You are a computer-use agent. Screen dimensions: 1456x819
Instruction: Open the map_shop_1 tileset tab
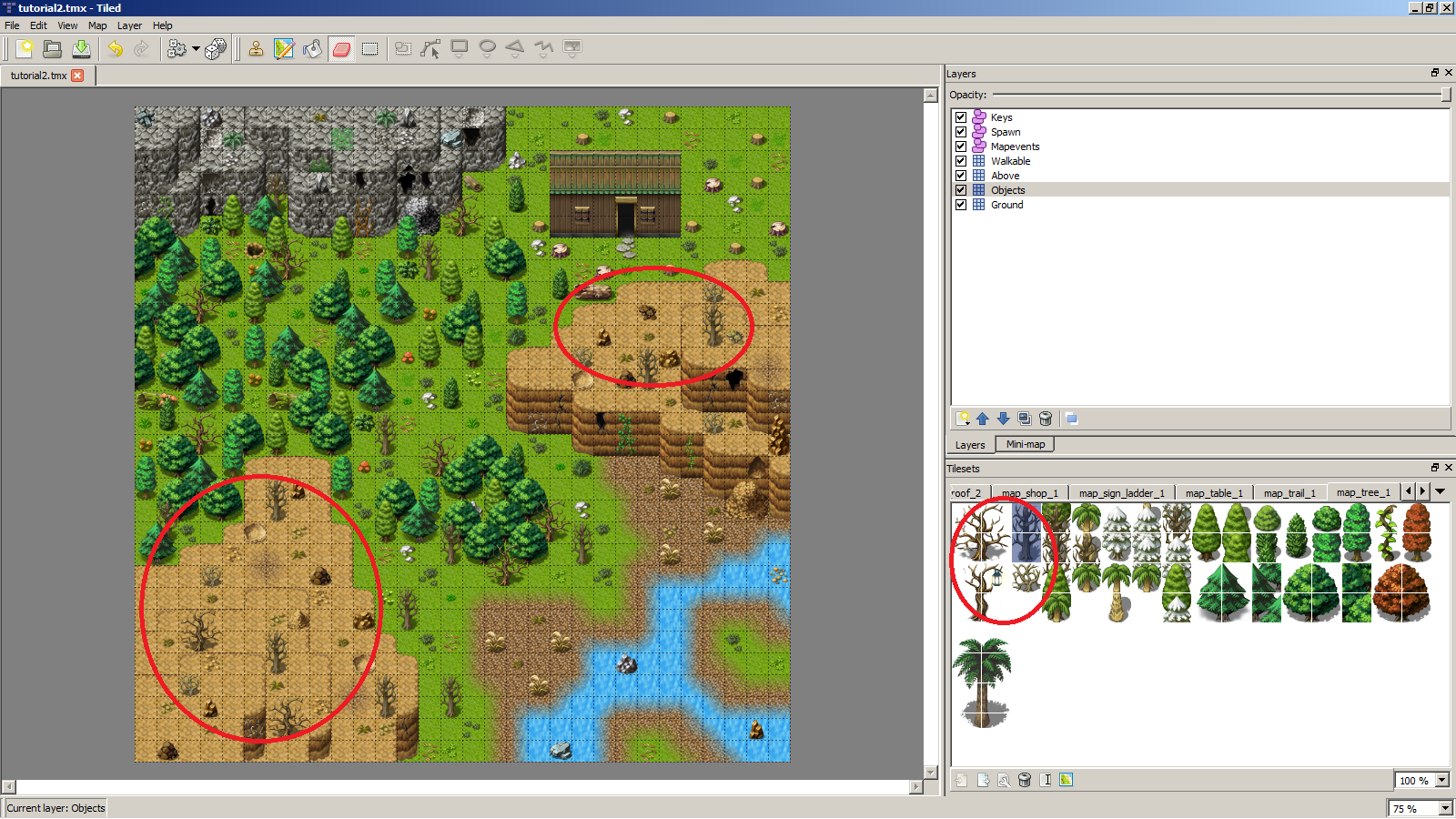(x=1029, y=492)
